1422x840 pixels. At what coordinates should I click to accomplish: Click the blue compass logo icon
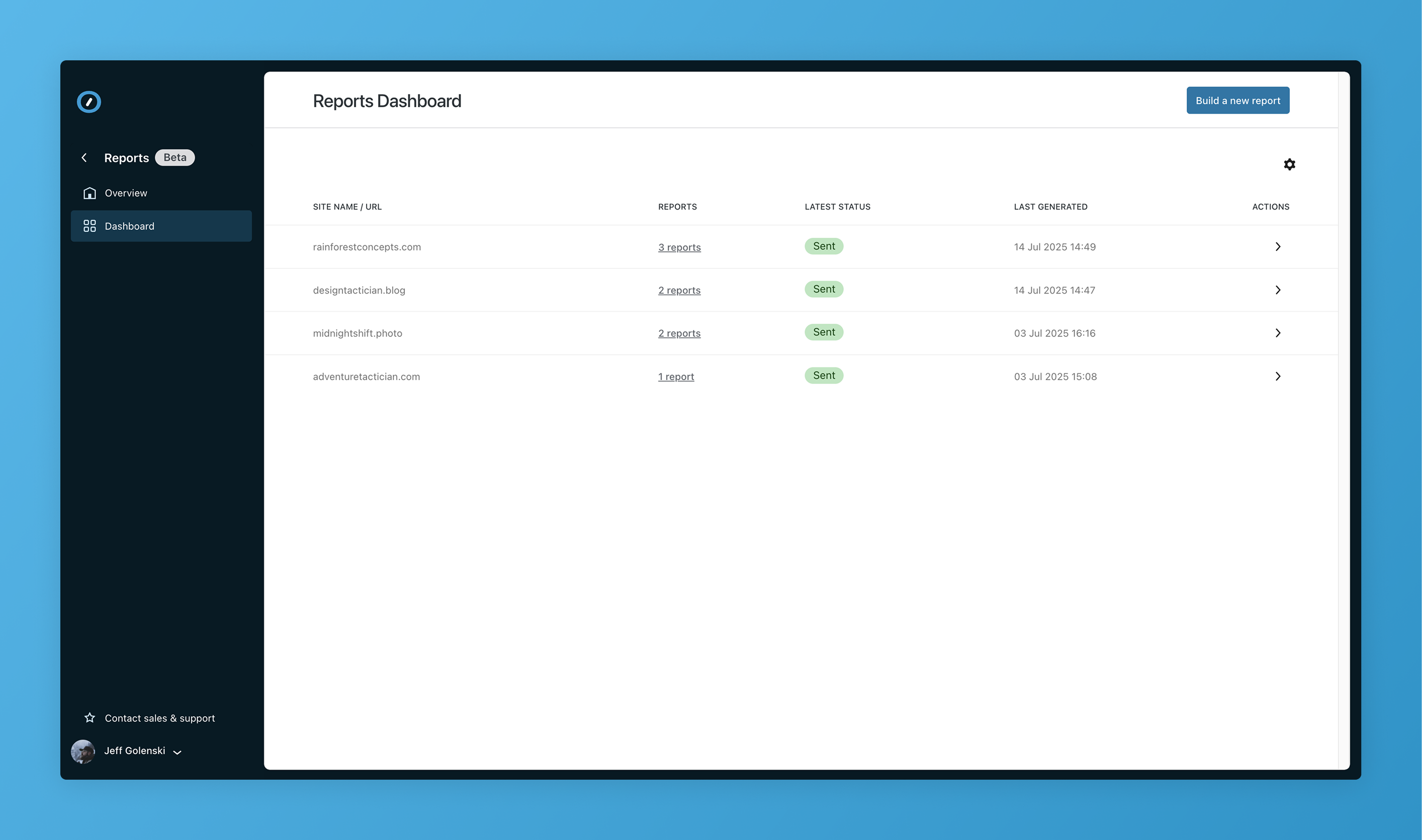(89, 102)
